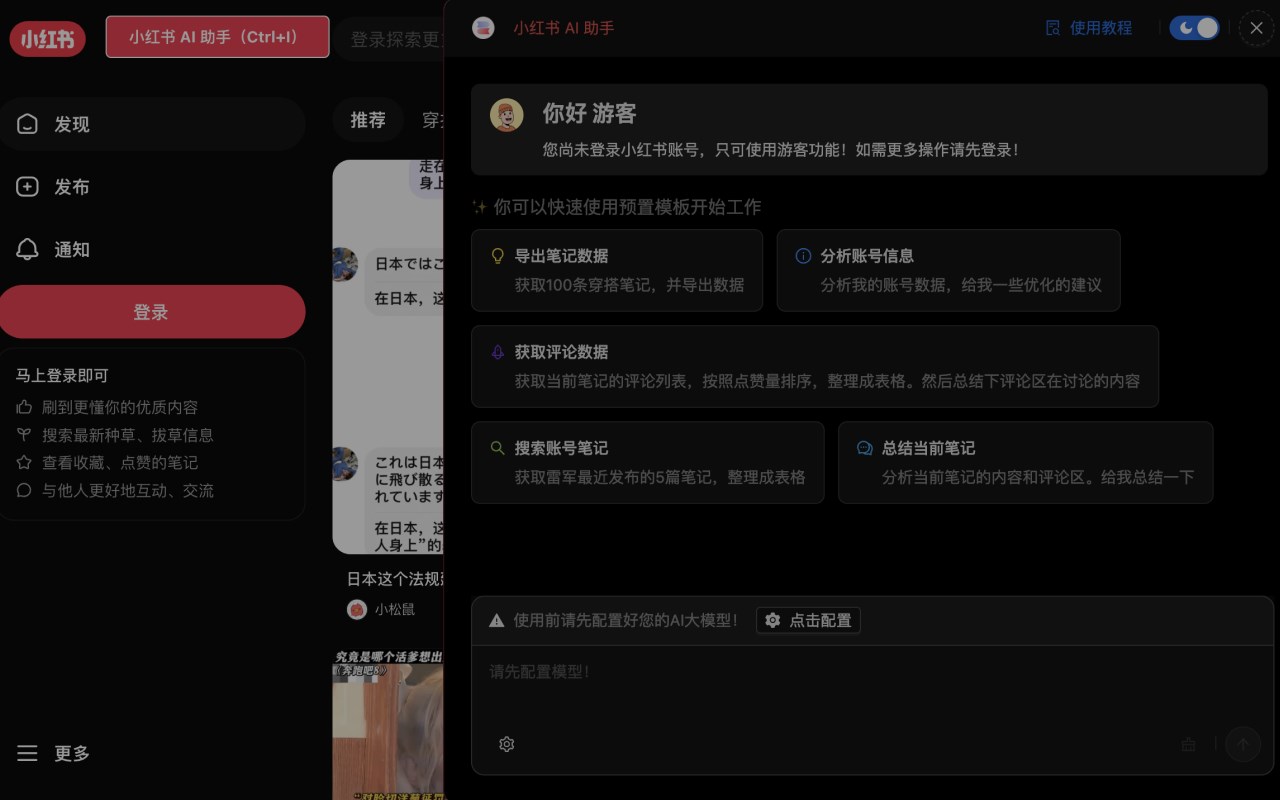Viewport: 1280px width, 800px height.
Task: Click 你好 游客 greeting text
Action: click(590, 113)
